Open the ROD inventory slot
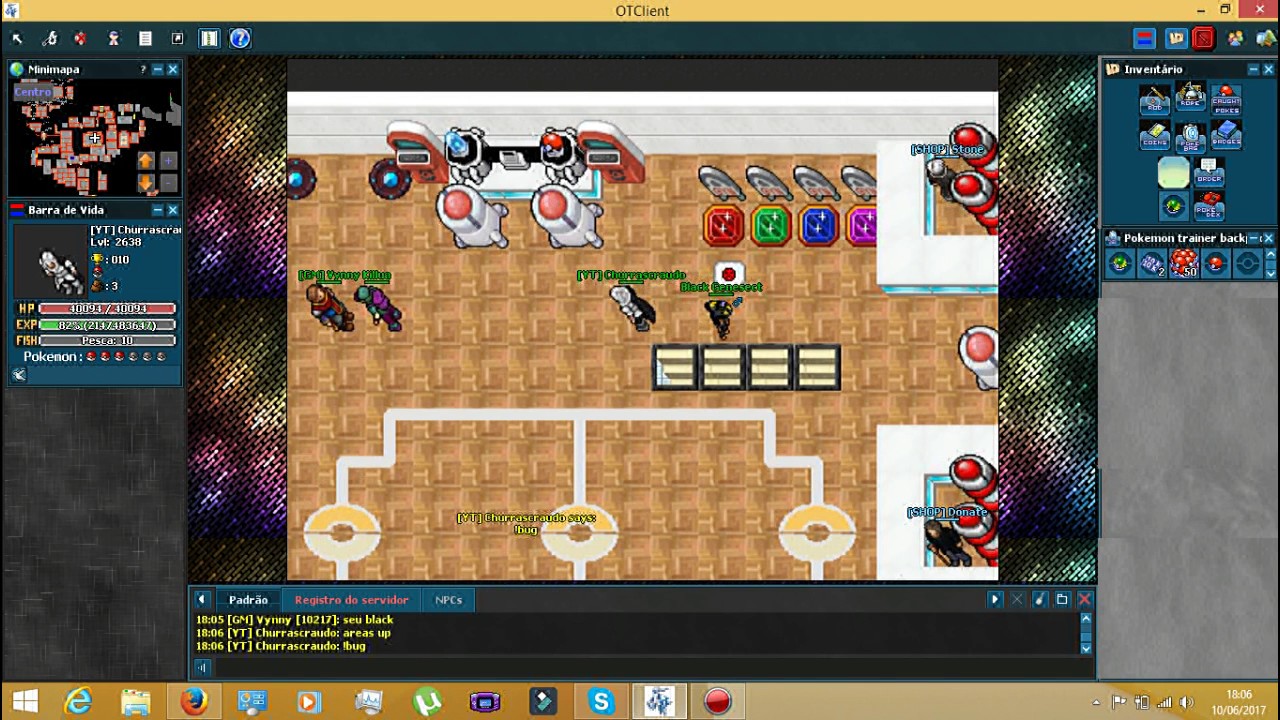This screenshot has height=720, width=1280. pyautogui.click(x=1155, y=100)
